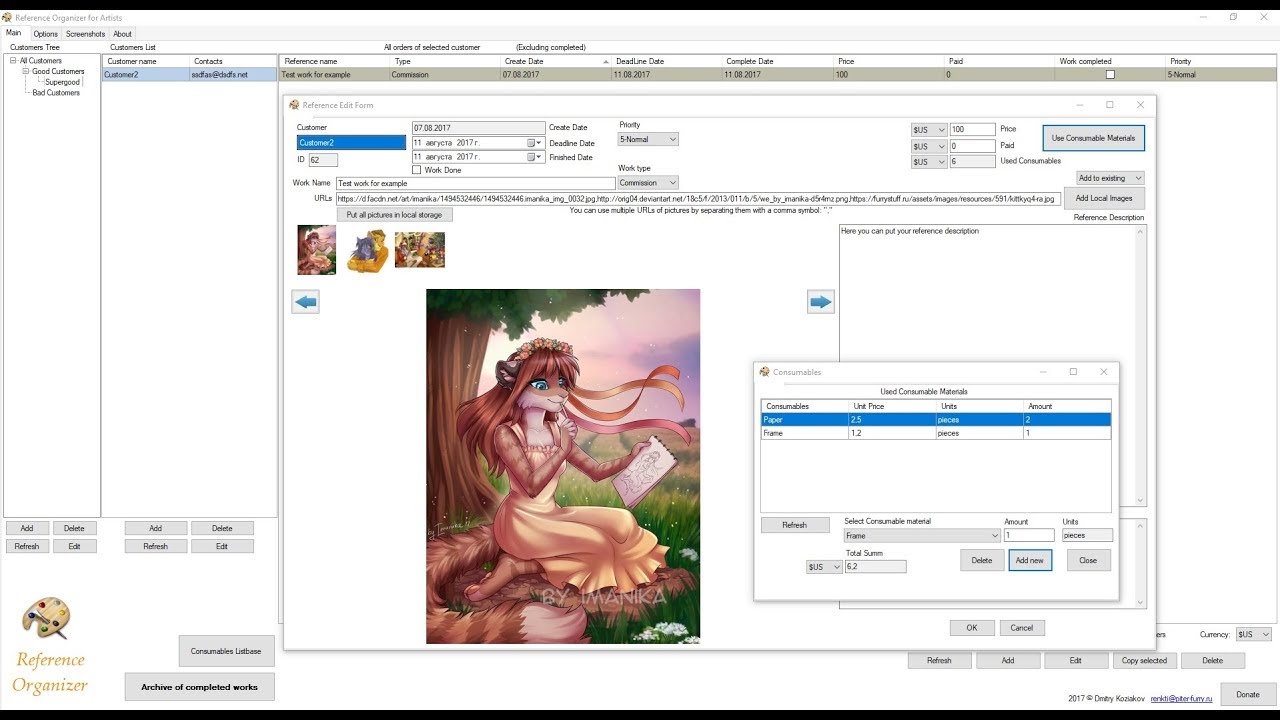The image size is (1280, 720).
Task: Click Add new in Consumables dialog
Action: click(1030, 560)
